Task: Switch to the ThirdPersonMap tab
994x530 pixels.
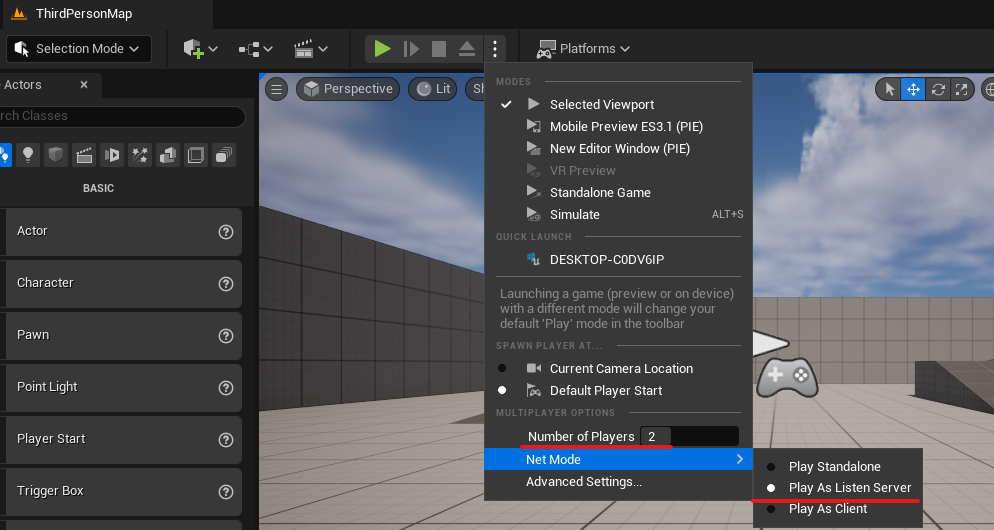Action: 84,13
